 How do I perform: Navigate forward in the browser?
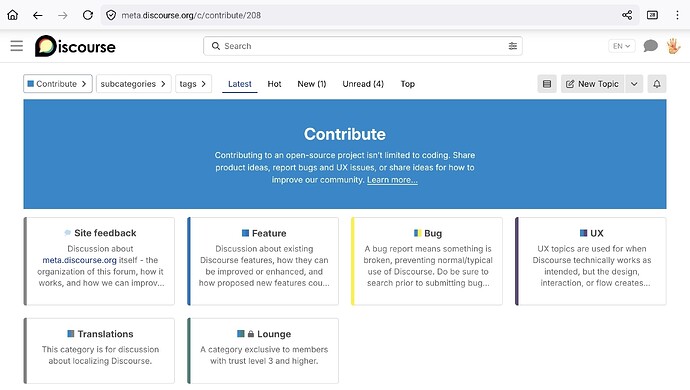pyautogui.click(x=63, y=15)
